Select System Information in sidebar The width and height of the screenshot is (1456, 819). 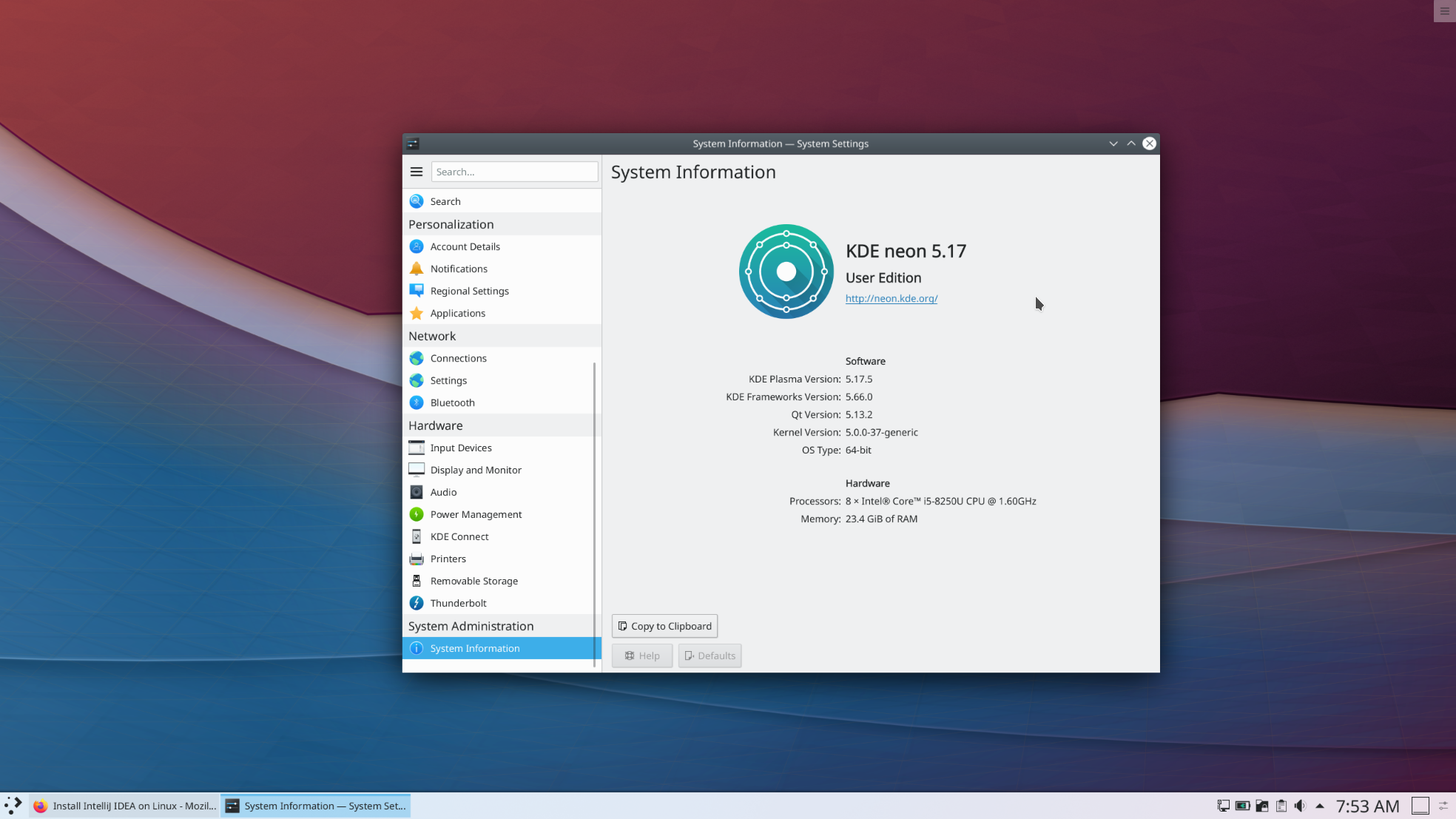point(502,648)
